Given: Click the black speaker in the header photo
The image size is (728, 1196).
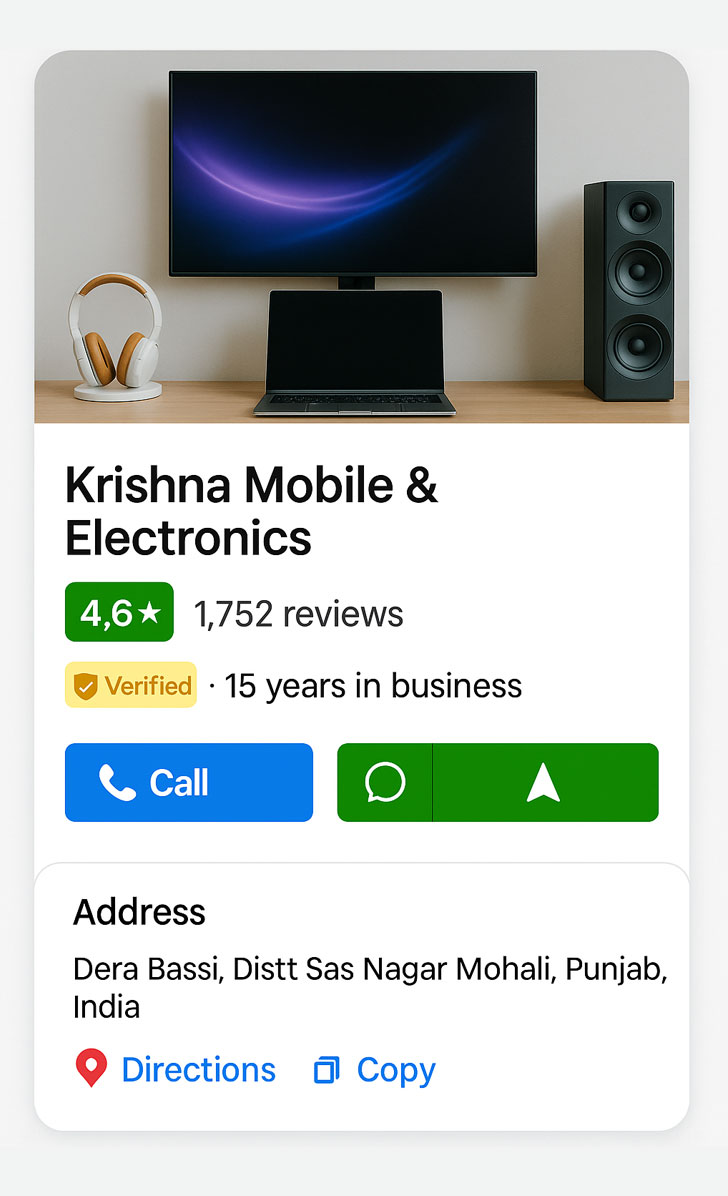Looking at the screenshot, I should pyautogui.click(x=629, y=291).
